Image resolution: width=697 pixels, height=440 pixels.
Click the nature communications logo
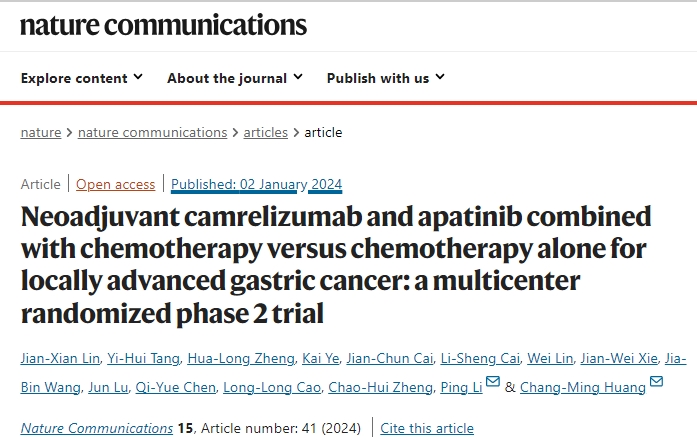(x=164, y=25)
